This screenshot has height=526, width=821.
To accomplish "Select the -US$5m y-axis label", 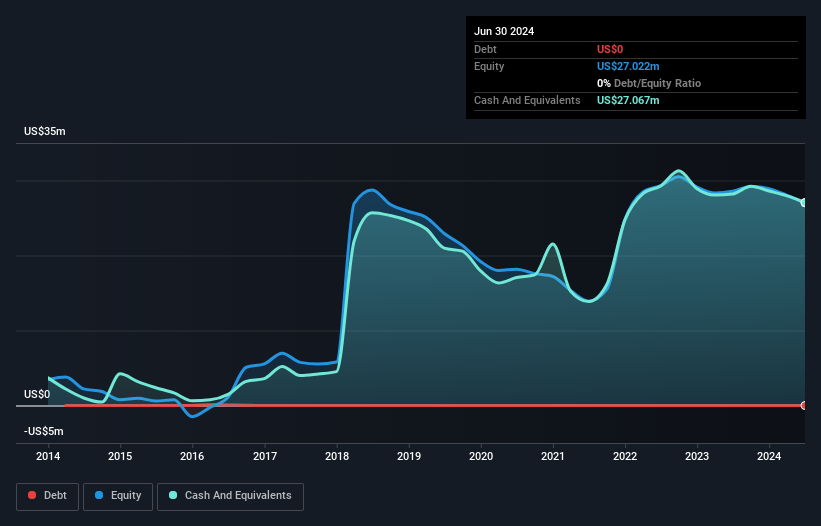I will tap(43, 431).
